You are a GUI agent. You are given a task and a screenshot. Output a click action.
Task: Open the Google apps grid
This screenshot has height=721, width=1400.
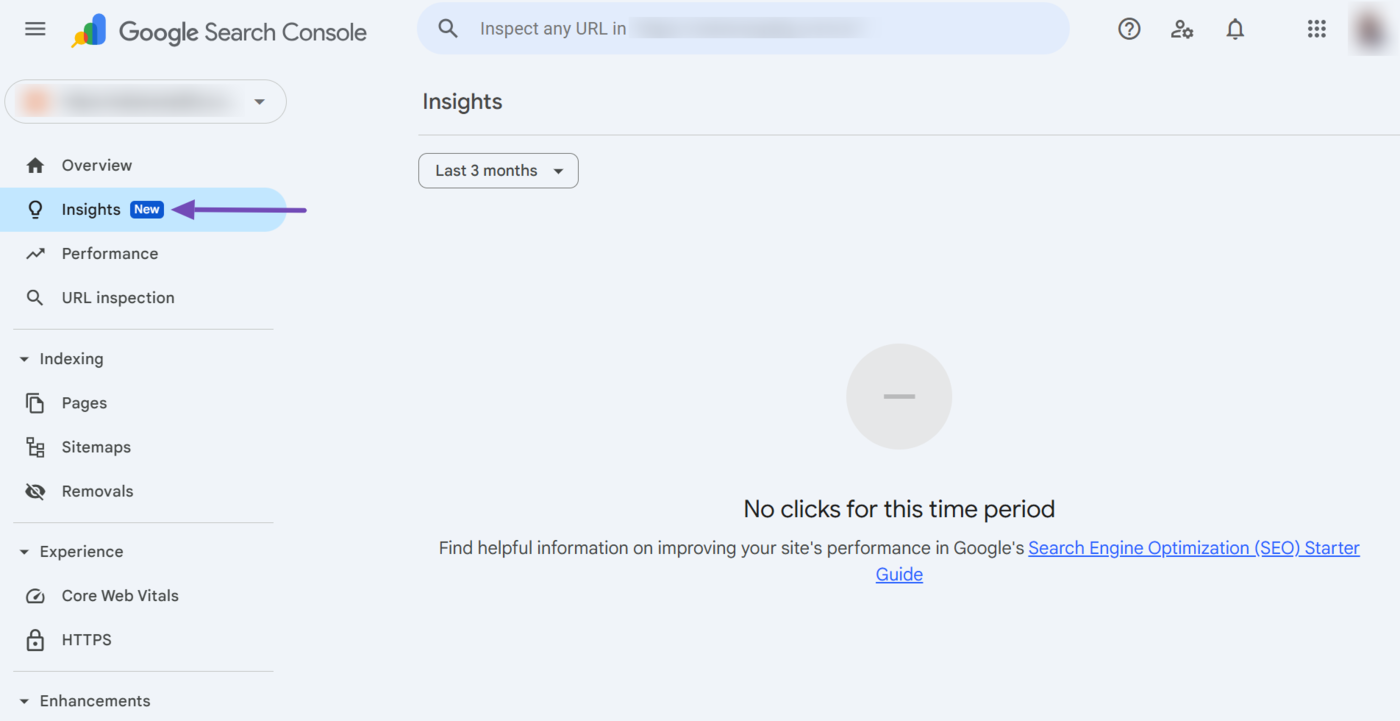[x=1316, y=29]
